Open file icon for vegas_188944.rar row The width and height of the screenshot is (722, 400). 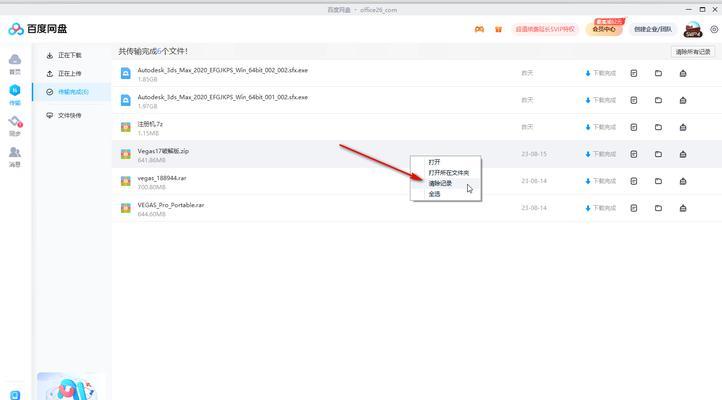[634, 181]
